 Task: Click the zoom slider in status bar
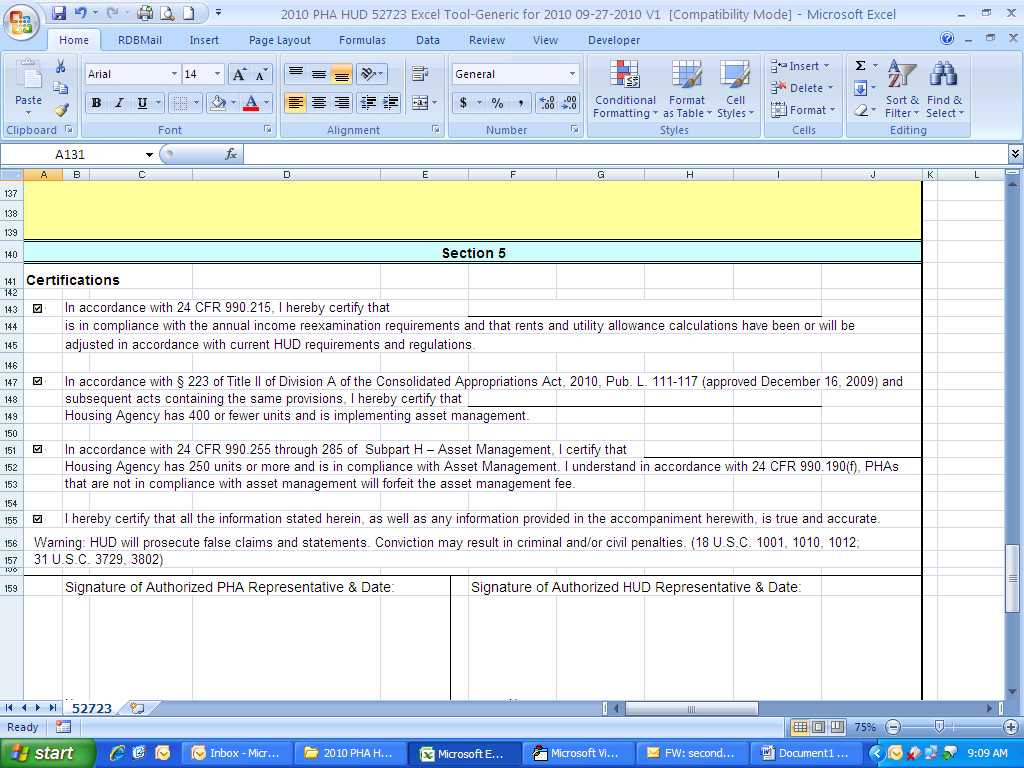[x=938, y=727]
